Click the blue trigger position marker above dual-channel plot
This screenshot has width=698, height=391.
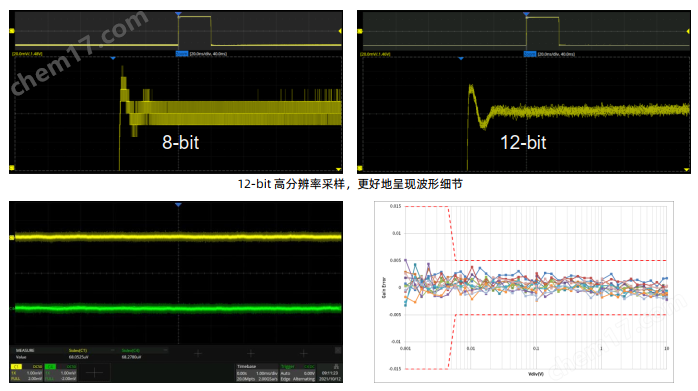178,204
